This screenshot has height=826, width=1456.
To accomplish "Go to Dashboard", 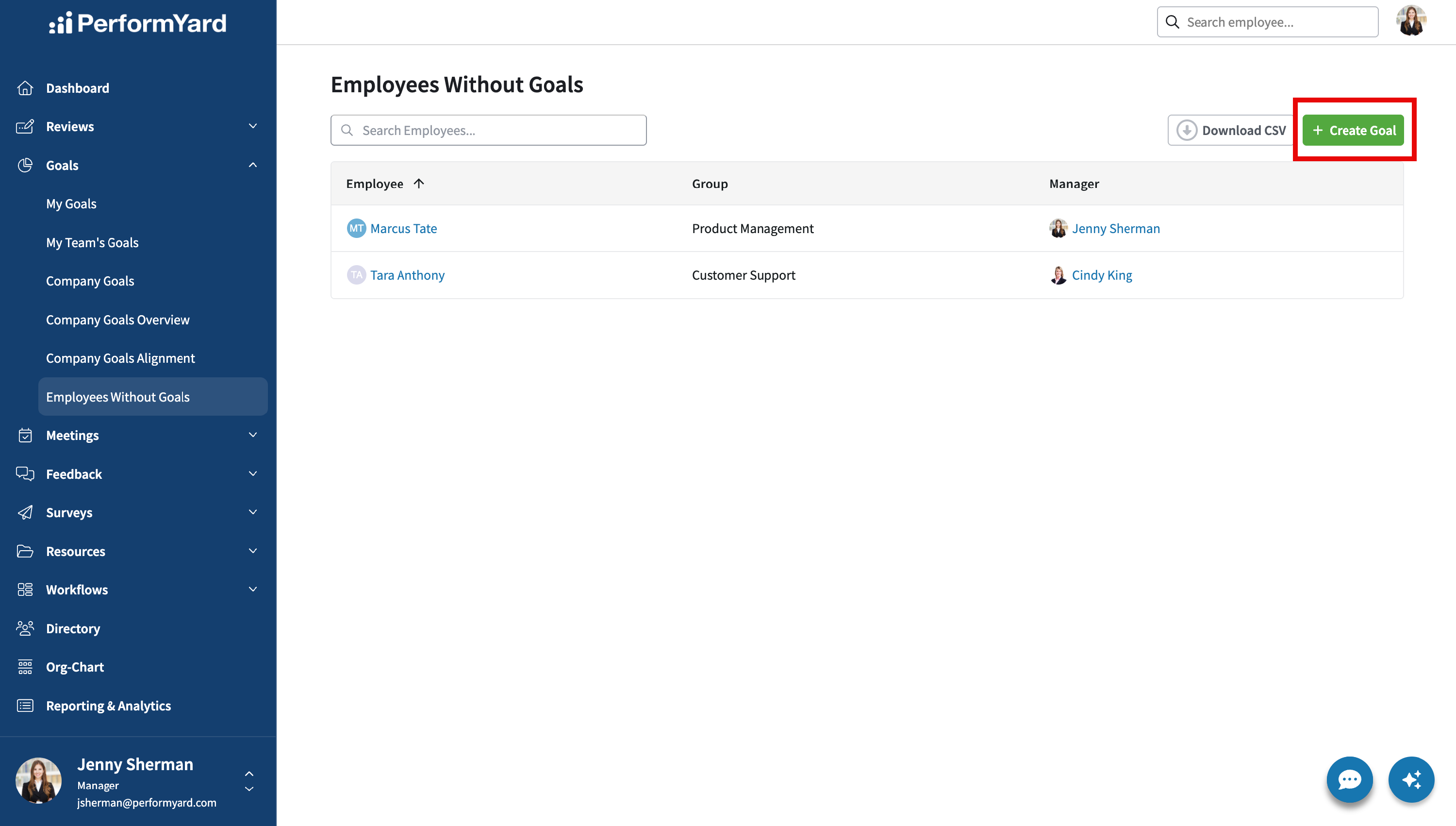I will pyautogui.click(x=78, y=88).
